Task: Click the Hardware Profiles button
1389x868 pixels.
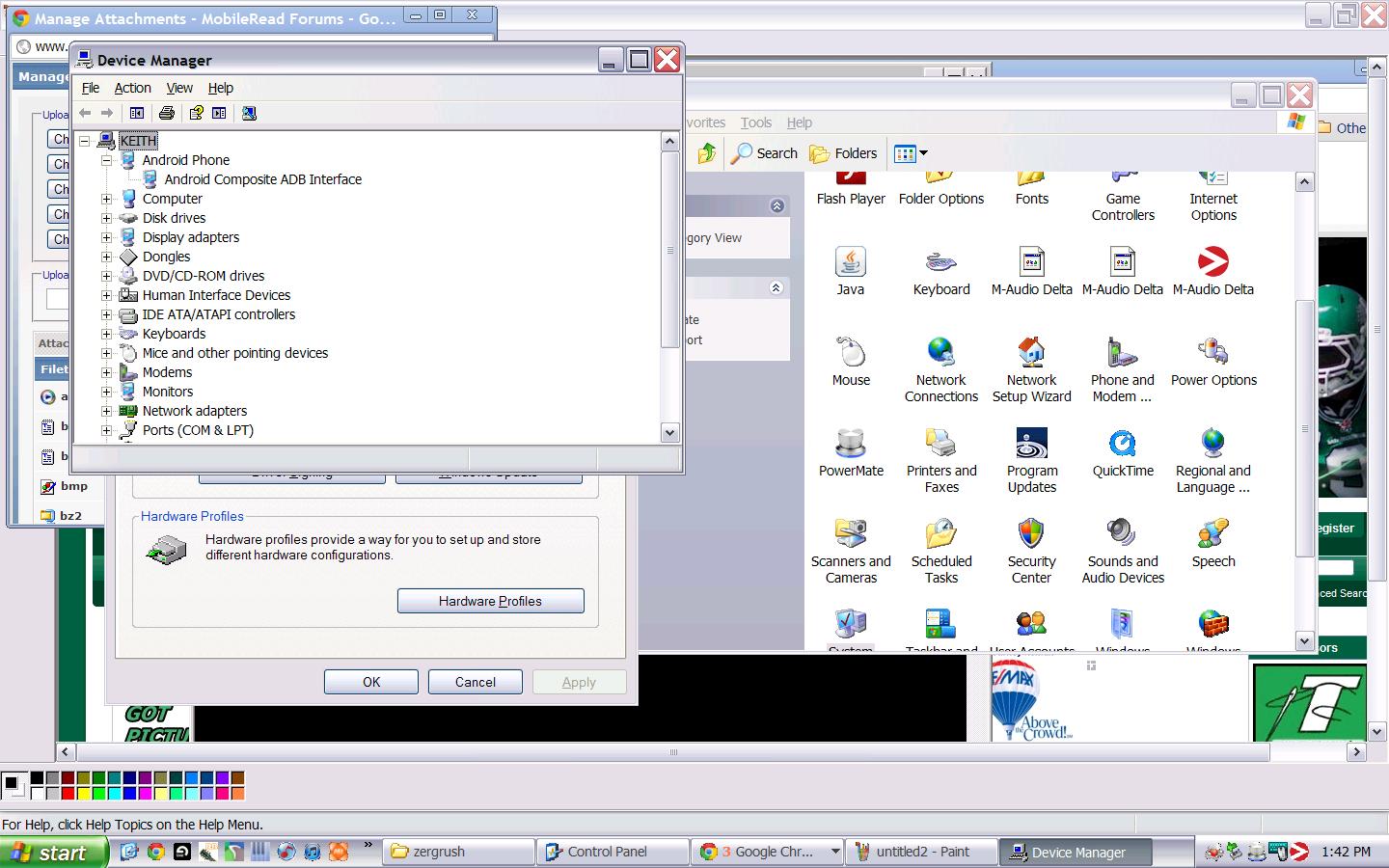Action: 491,601
